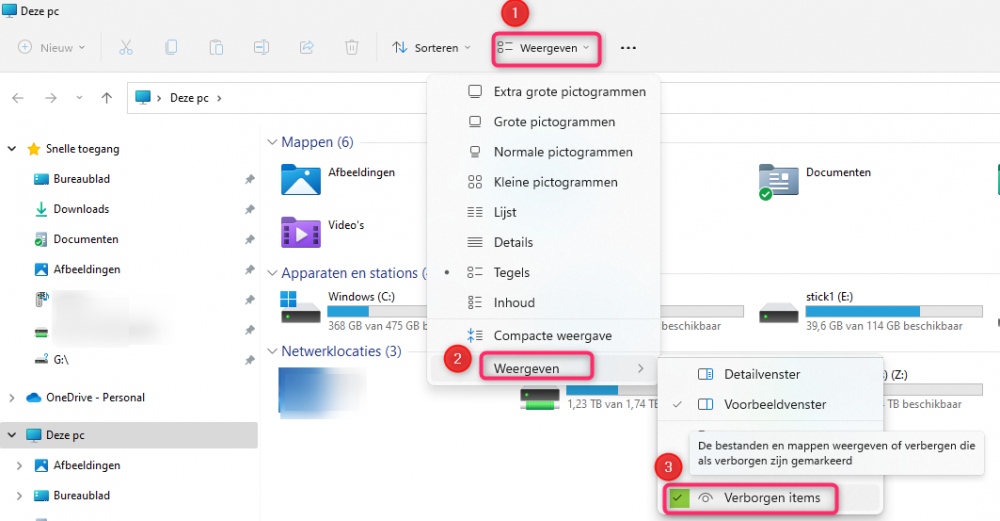Open G:\ in quick access
This screenshot has height=521, width=1000.
[61, 360]
